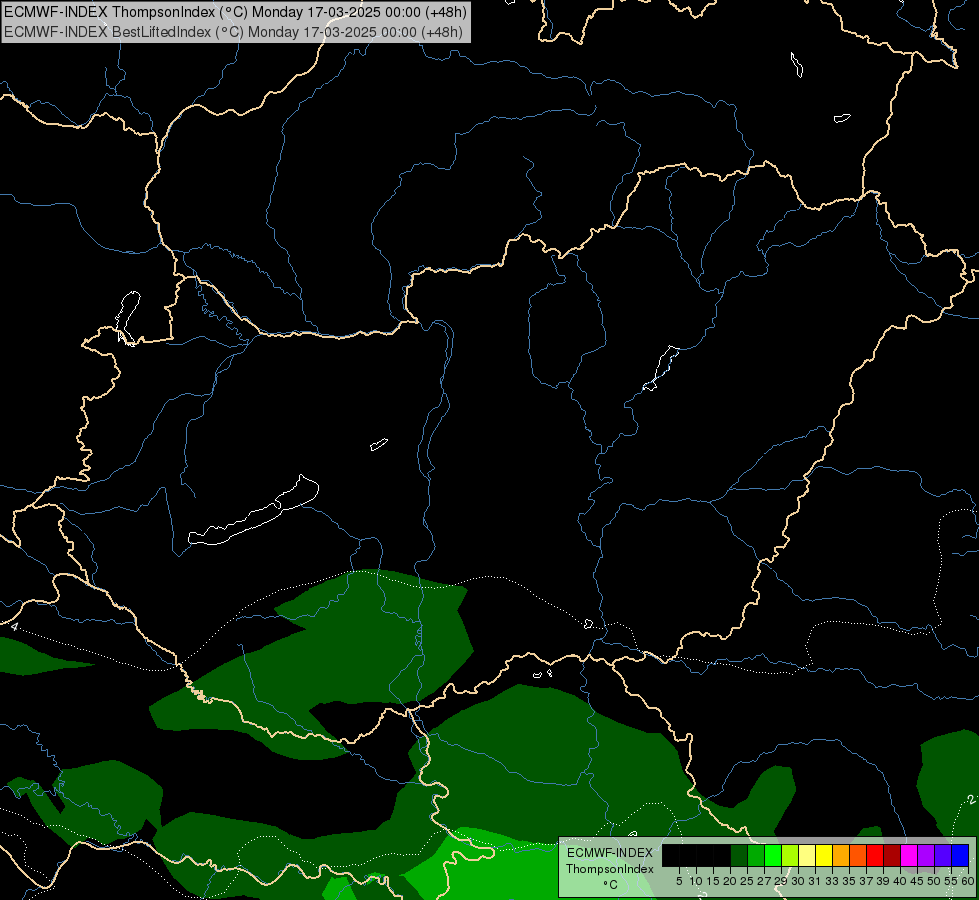Click the contour label 4 at left edge
979x900 pixels.
14,626
